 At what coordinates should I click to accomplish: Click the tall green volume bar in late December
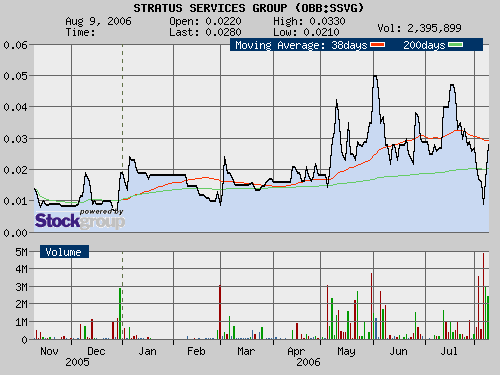point(120,313)
